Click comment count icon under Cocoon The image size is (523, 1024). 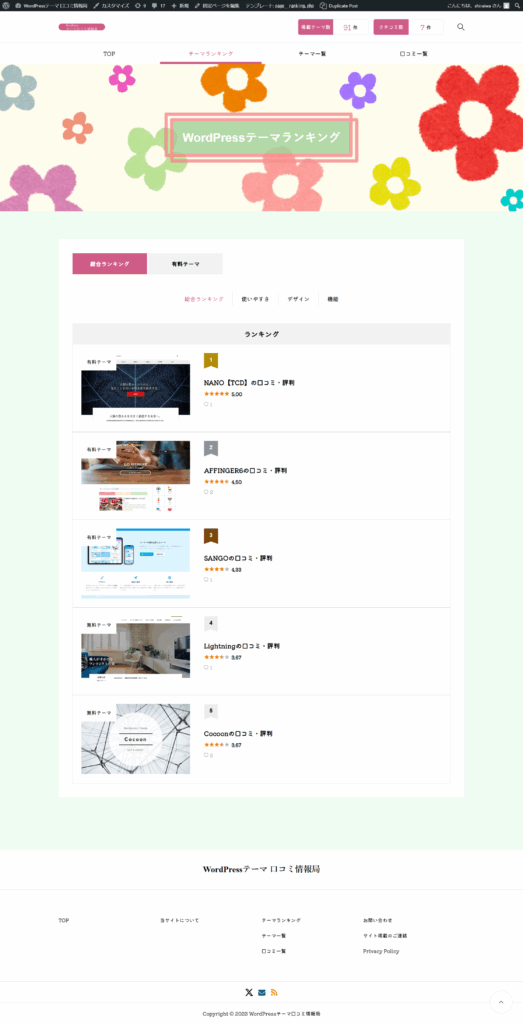click(x=208, y=755)
